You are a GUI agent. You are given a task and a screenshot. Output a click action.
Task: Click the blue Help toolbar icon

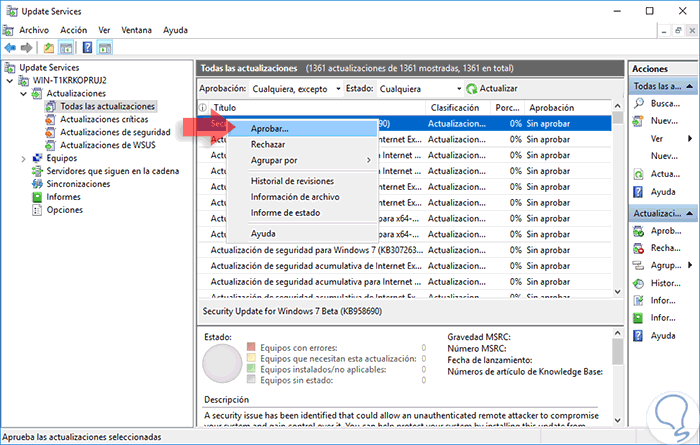(x=88, y=47)
